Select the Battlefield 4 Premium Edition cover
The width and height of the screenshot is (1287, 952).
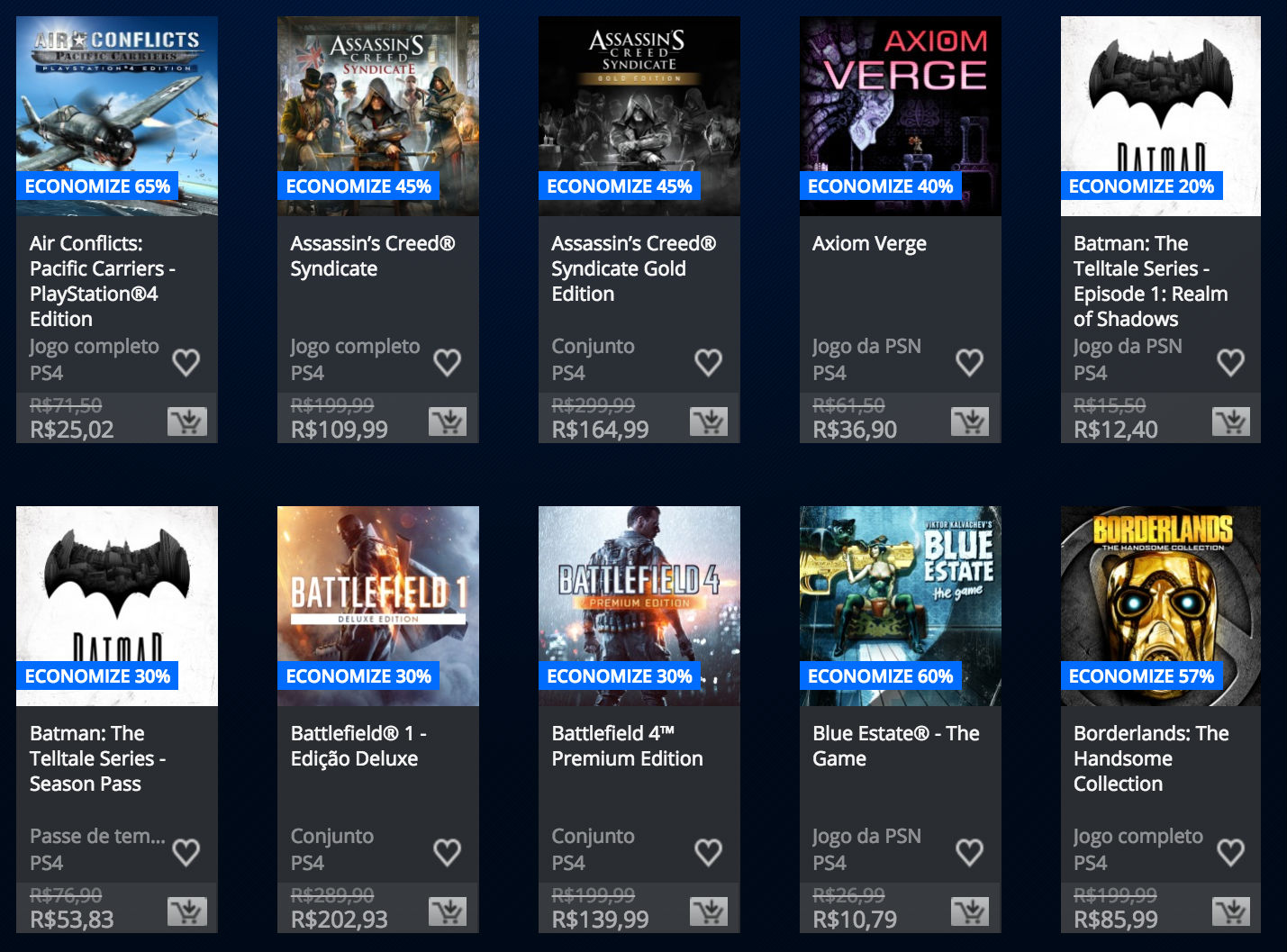click(x=639, y=606)
